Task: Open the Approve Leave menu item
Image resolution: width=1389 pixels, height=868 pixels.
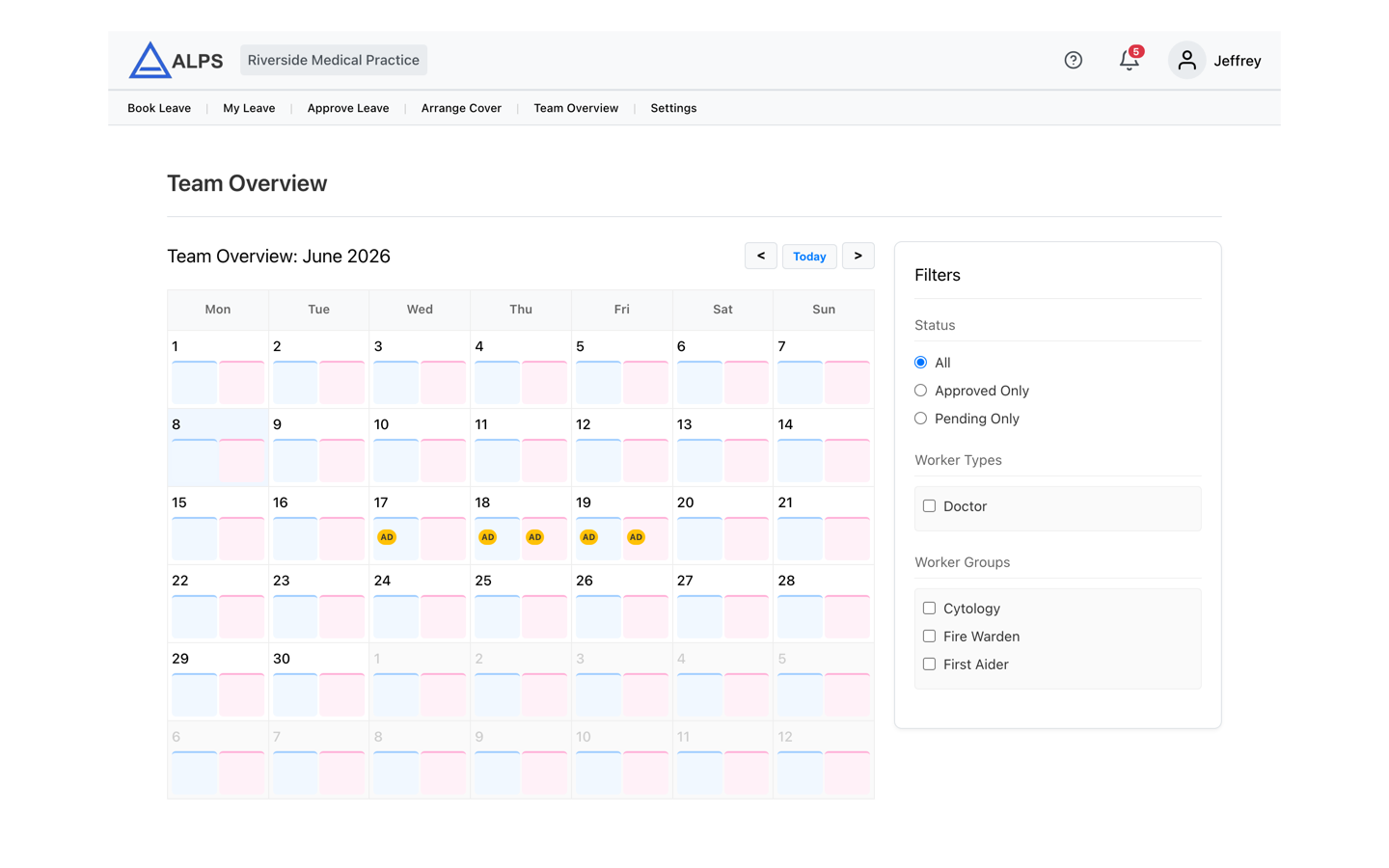Action: pos(348,108)
